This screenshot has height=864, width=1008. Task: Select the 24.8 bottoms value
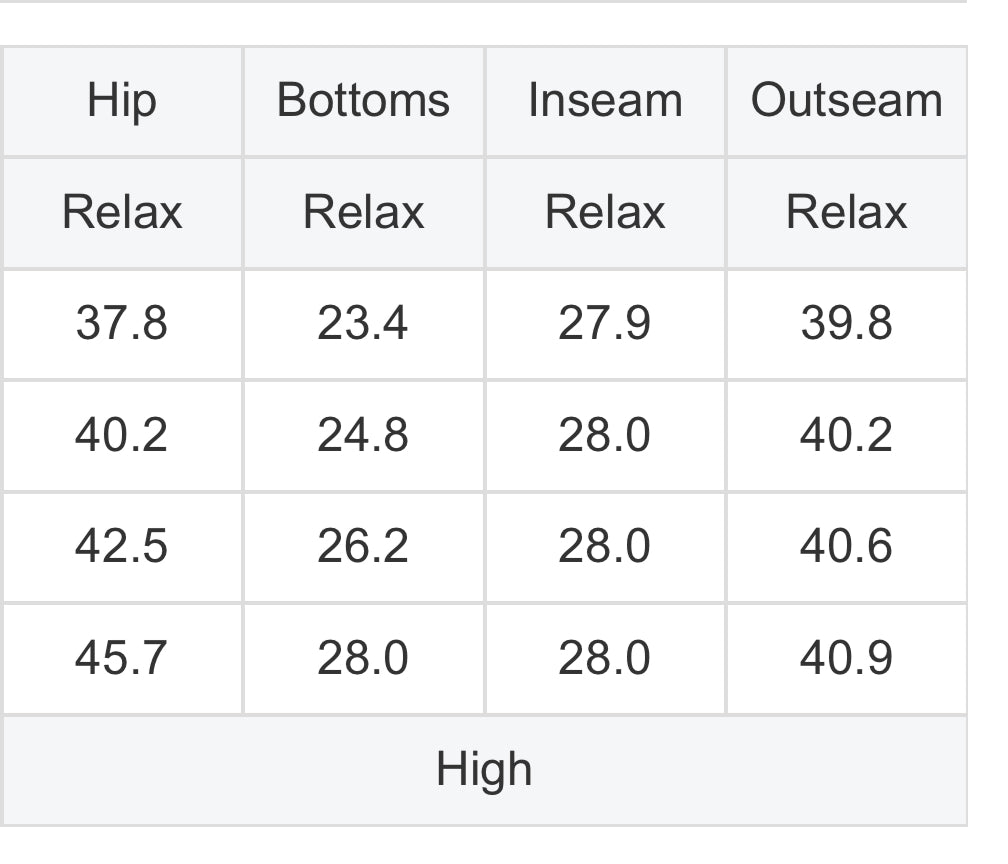363,435
